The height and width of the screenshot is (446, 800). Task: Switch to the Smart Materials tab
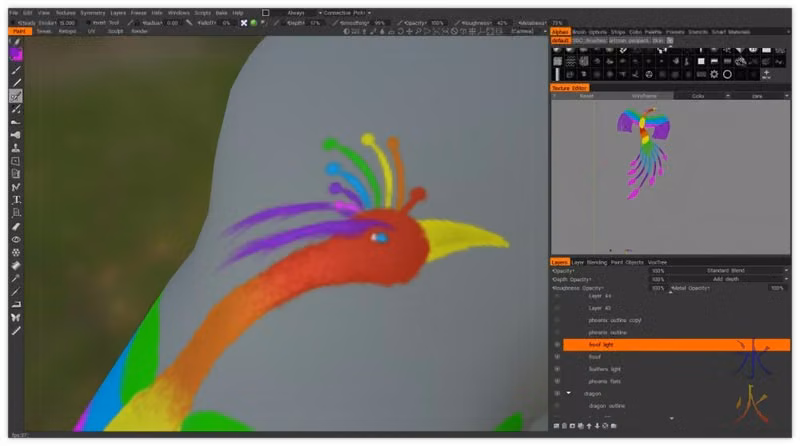pyautogui.click(x=731, y=32)
